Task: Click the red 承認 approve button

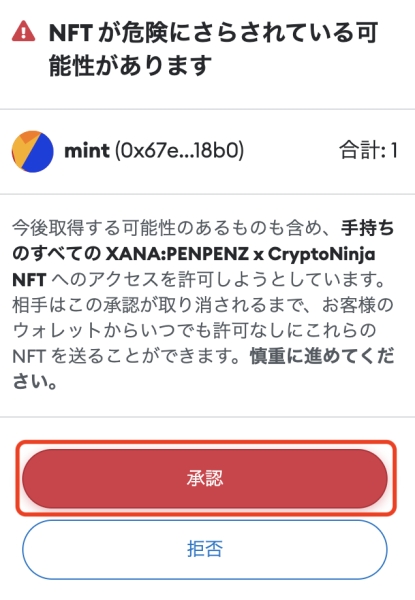Action: coord(205,478)
